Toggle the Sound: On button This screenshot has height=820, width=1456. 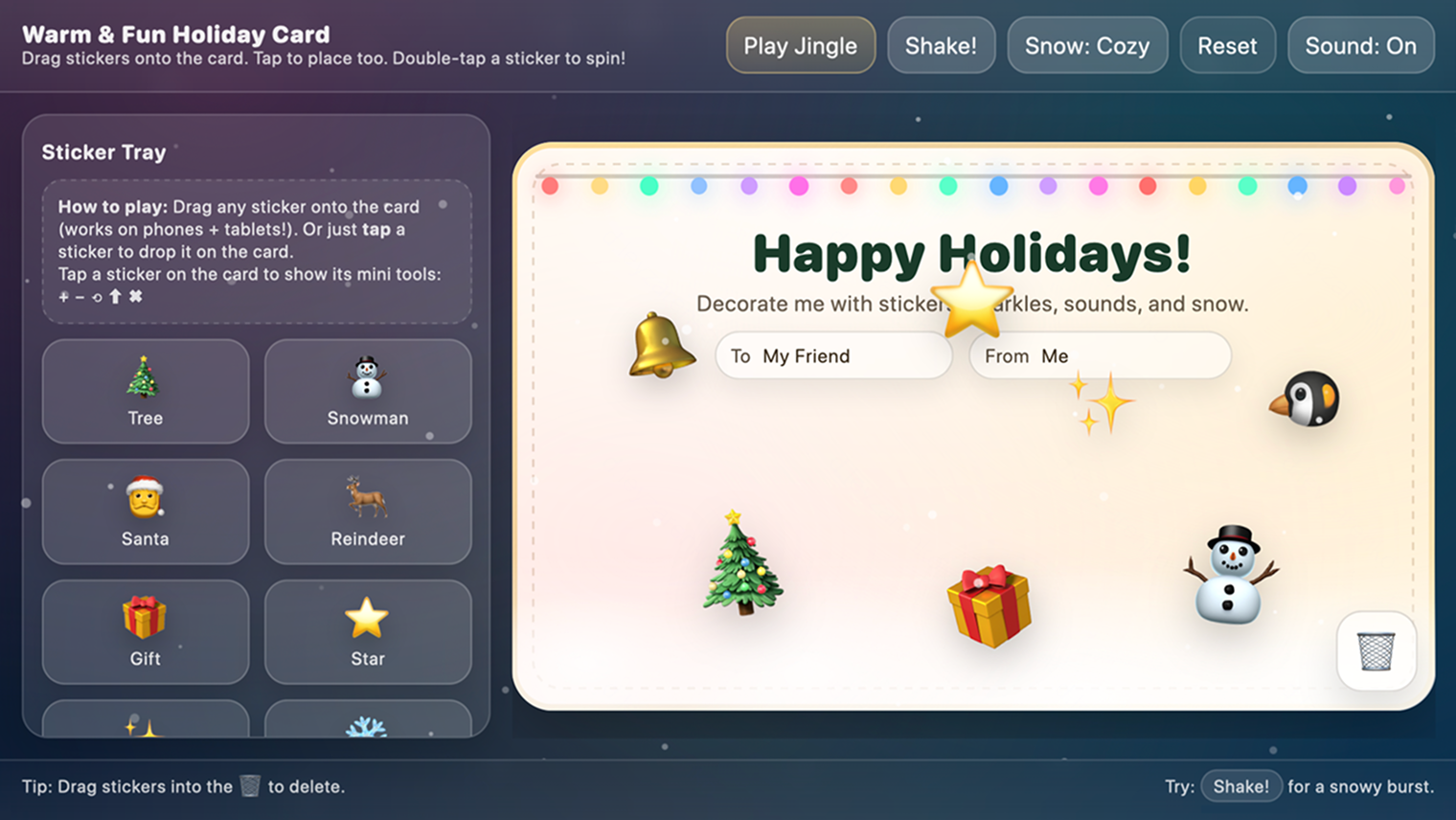tap(1361, 45)
